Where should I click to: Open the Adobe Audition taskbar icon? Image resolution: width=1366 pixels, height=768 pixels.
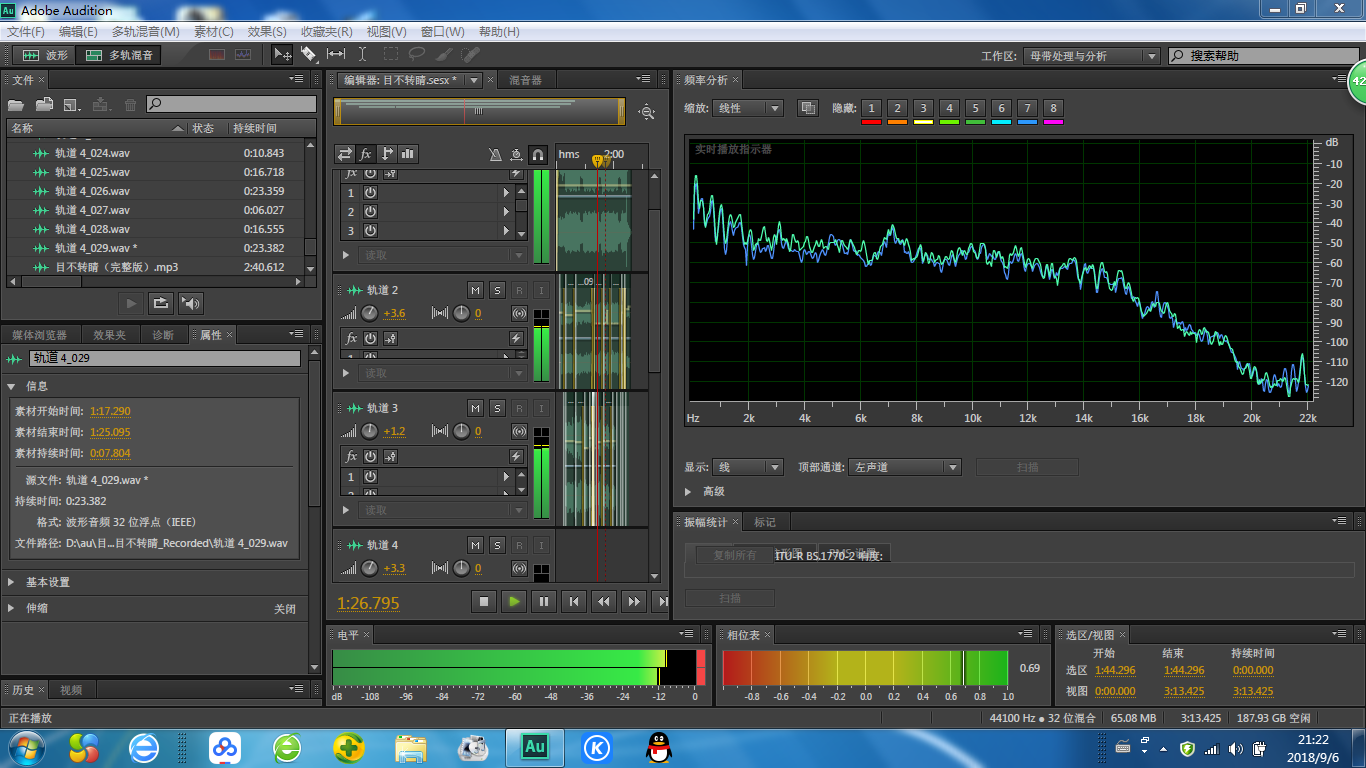(x=535, y=746)
